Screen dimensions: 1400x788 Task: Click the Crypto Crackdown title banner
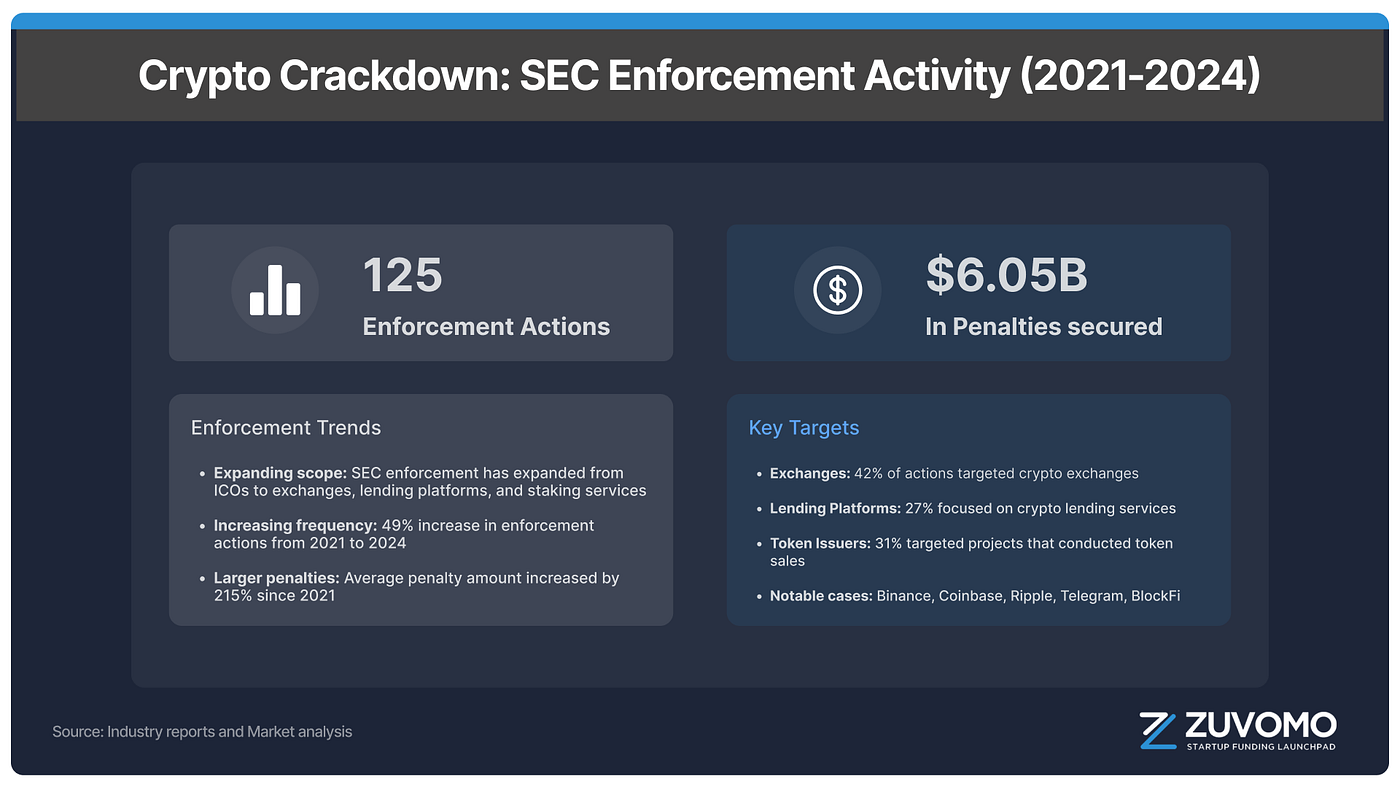(x=700, y=76)
